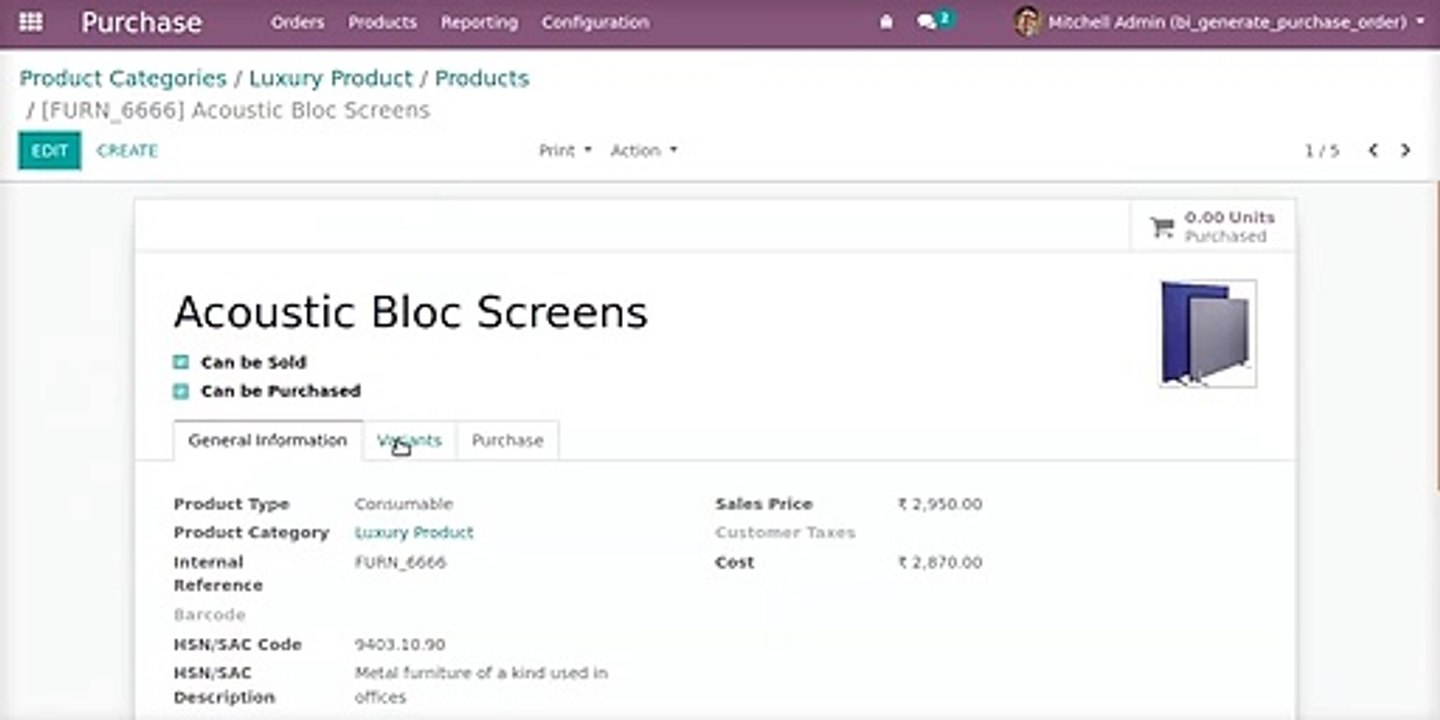
Task: Toggle the Can be Purchased checkbox
Action: coord(181,391)
